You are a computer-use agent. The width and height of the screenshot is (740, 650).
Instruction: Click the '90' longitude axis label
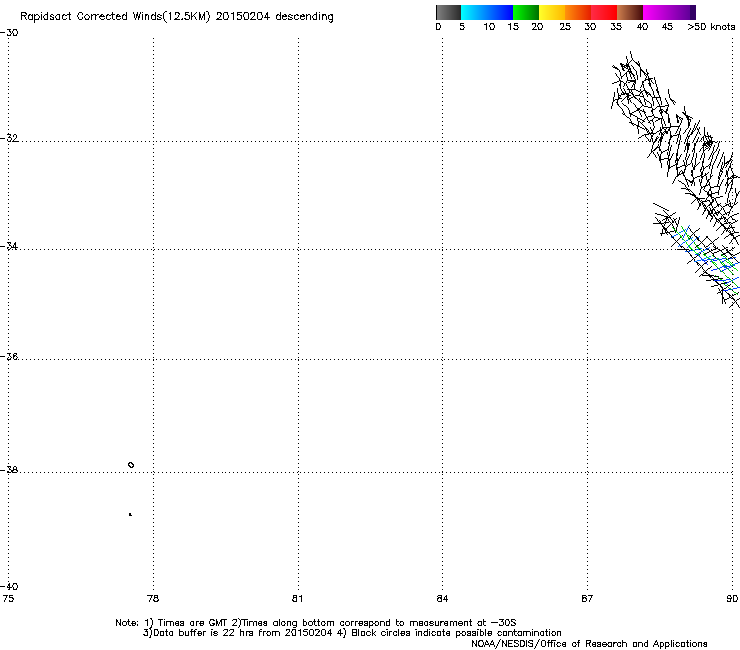point(732,599)
